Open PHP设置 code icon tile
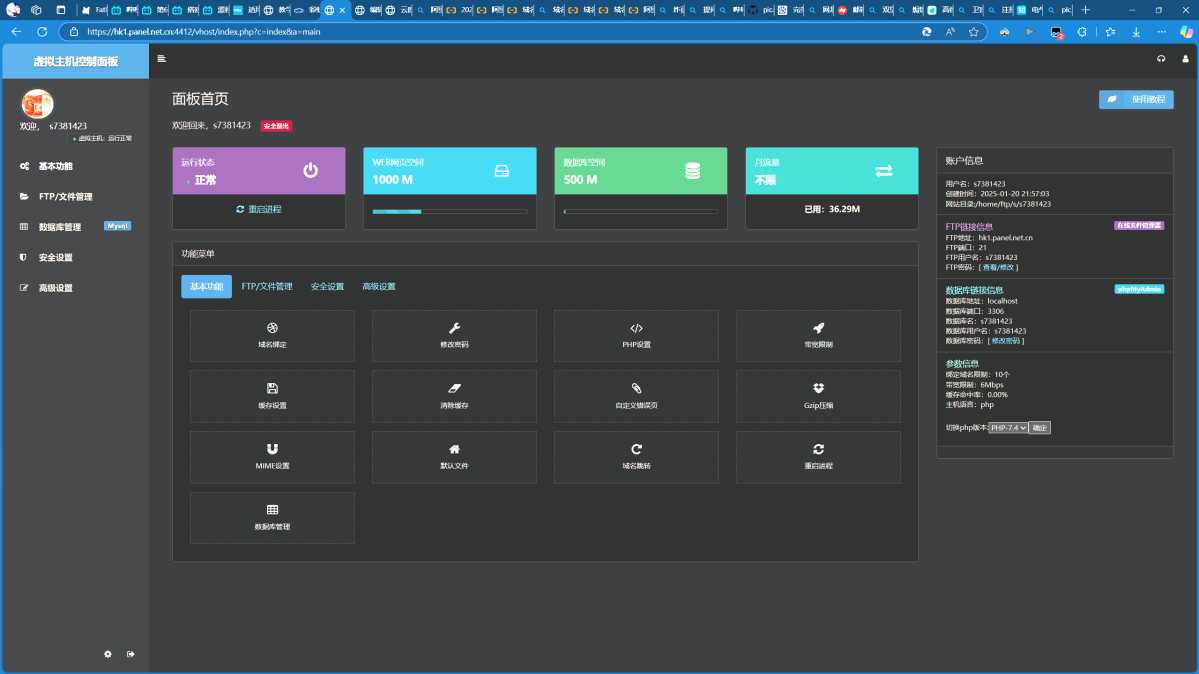Image resolution: width=1199 pixels, height=674 pixels. click(x=636, y=335)
